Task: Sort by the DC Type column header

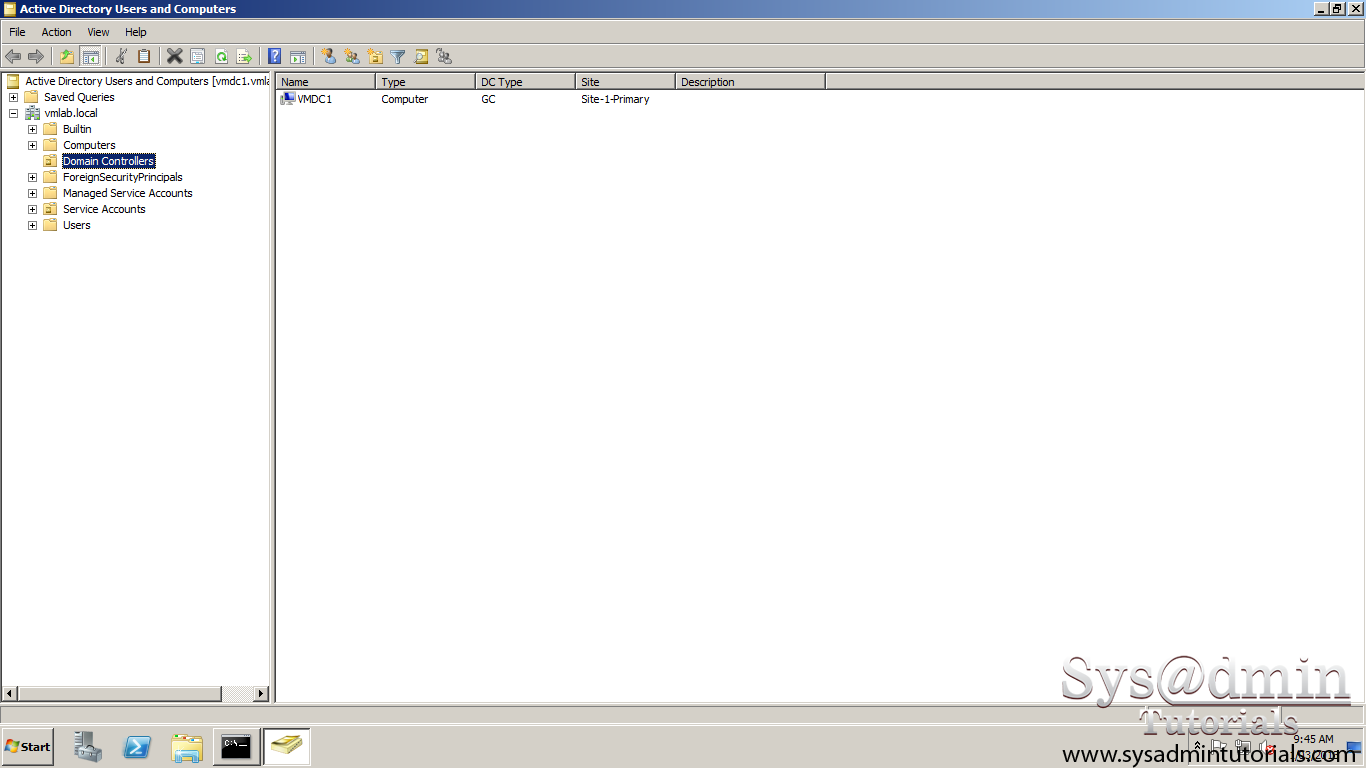Action: point(526,82)
